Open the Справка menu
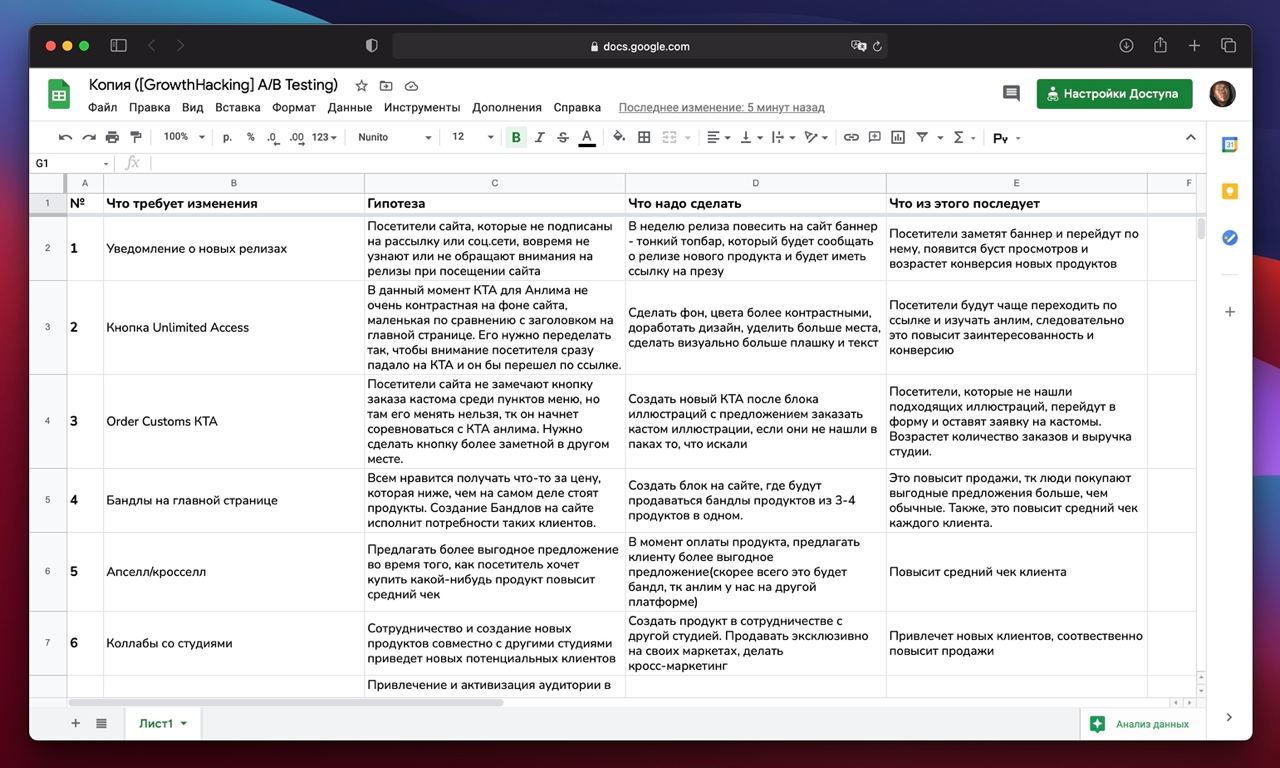The image size is (1280, 768). pos(577,107)
